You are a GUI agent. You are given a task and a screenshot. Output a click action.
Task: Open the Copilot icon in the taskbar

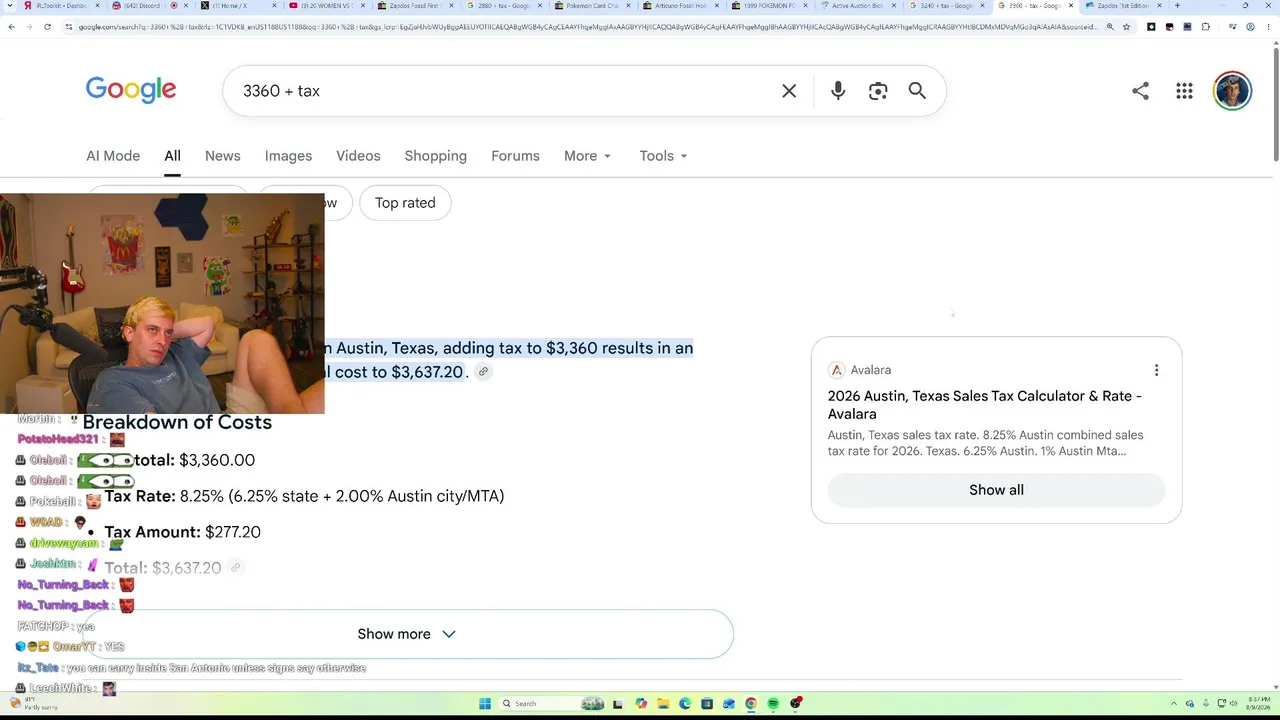pos(641,704)
